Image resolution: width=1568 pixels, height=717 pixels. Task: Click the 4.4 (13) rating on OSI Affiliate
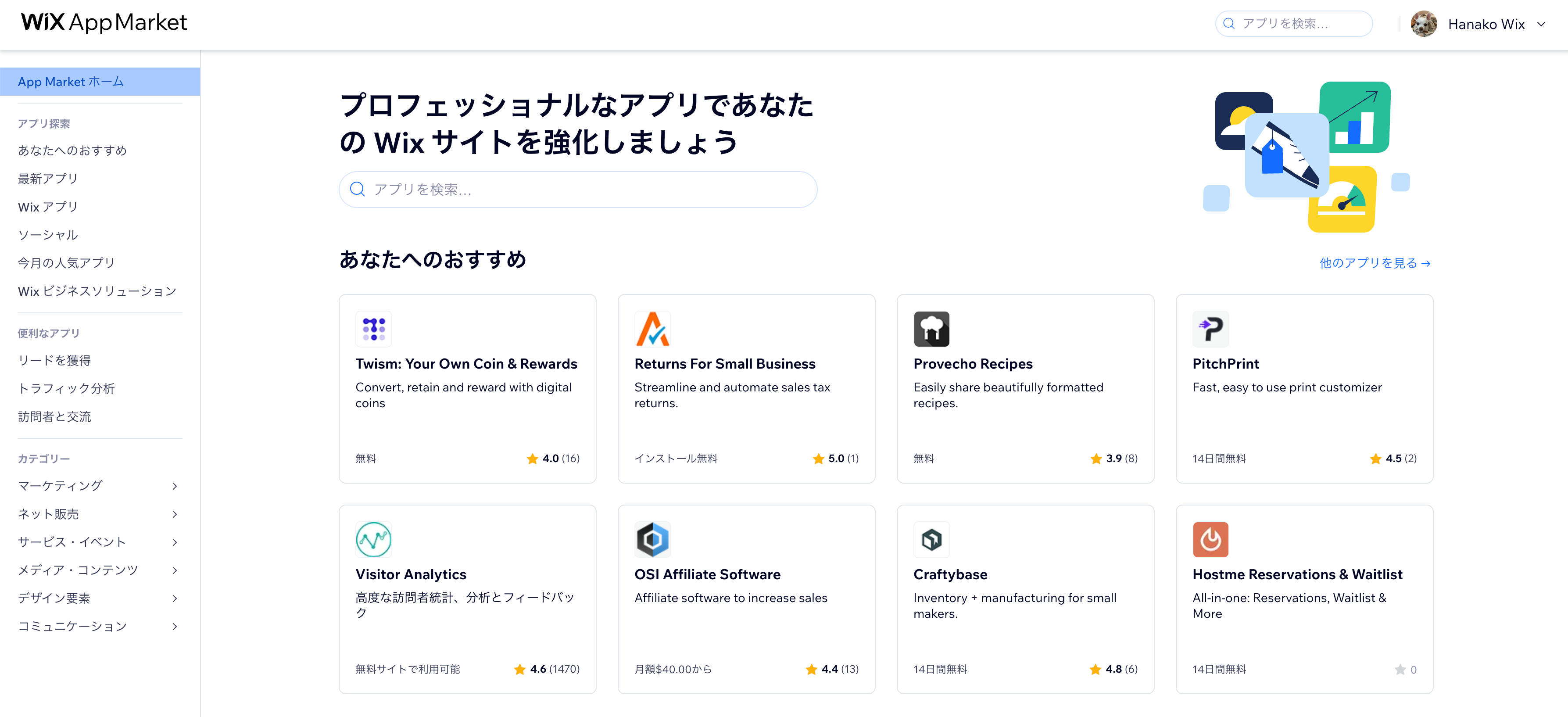[832, 670]
